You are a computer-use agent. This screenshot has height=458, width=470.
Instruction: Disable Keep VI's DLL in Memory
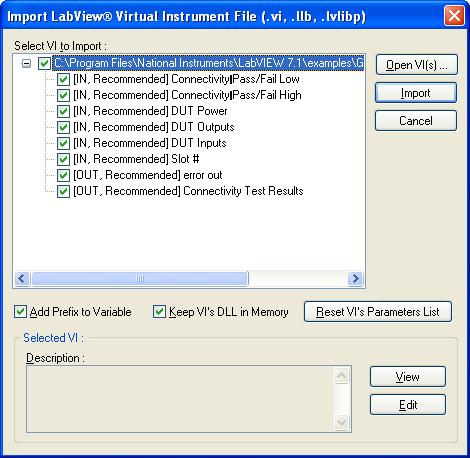[x=159, y=312]
